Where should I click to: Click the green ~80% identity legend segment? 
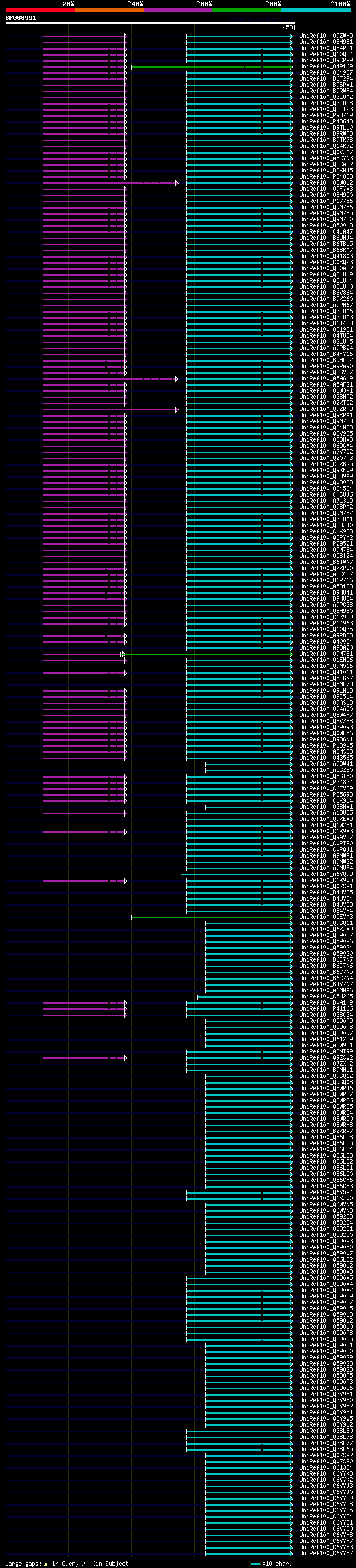247,11
